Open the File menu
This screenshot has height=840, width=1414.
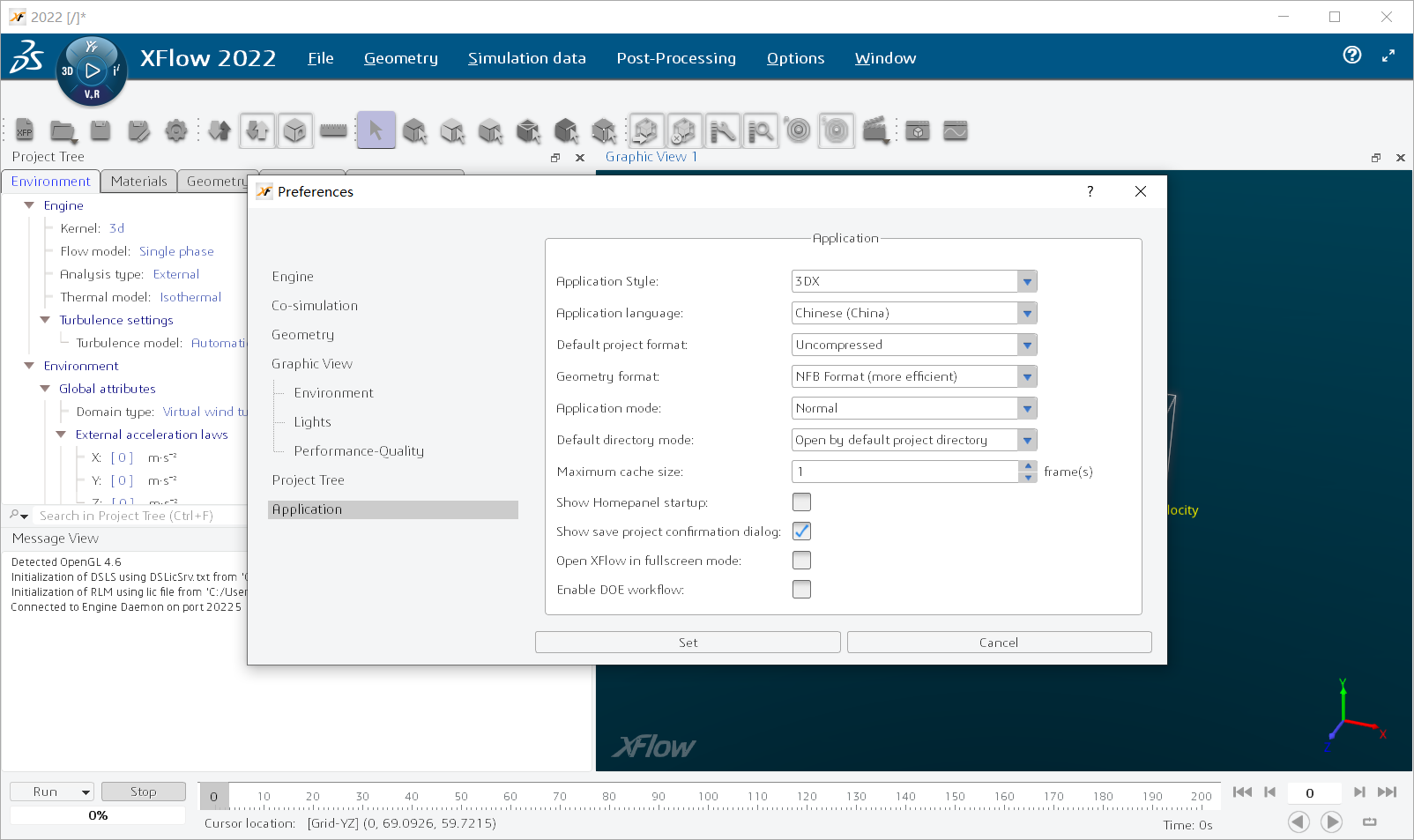click(x=321, y=58)
